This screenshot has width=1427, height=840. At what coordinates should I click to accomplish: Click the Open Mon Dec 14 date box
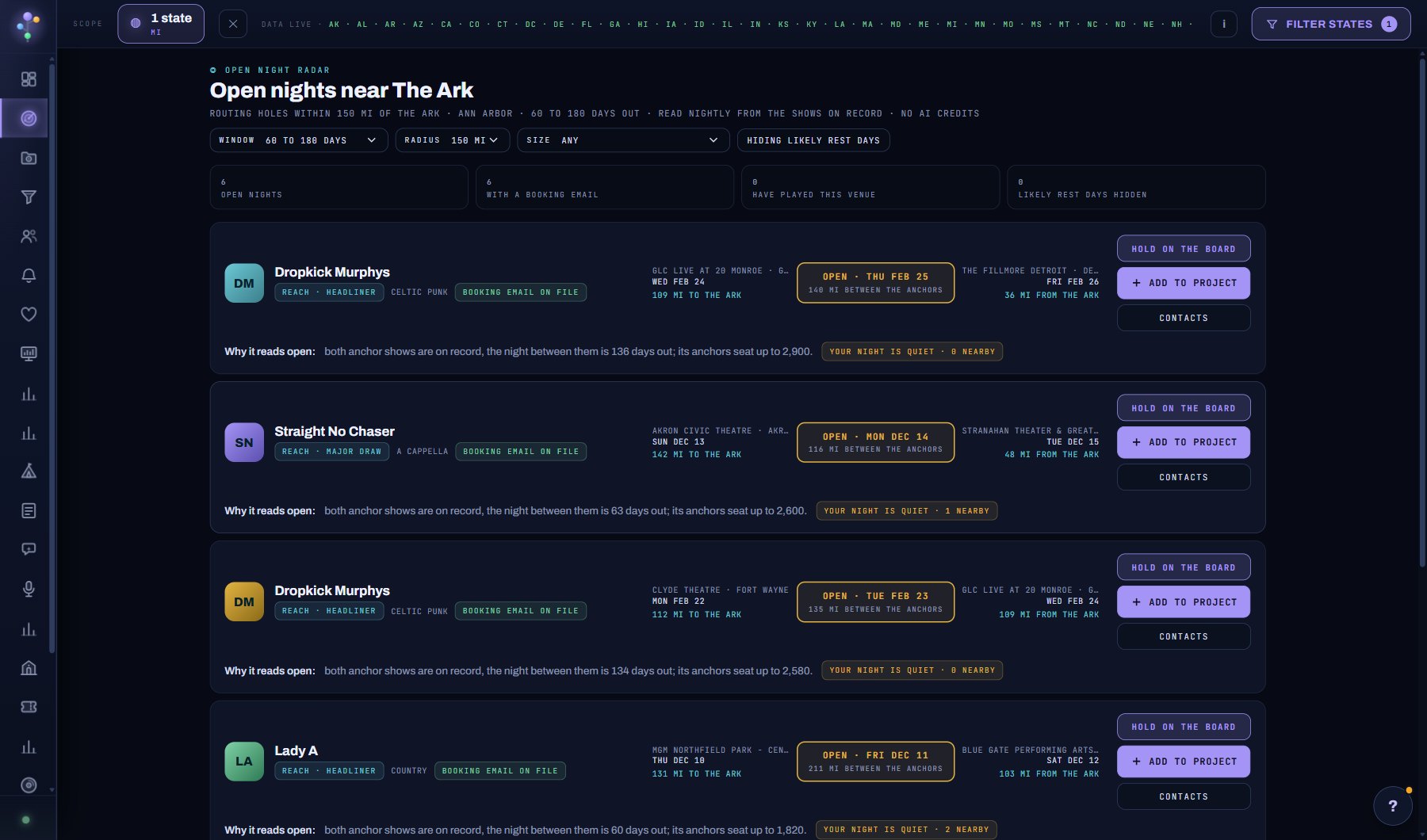875,442
